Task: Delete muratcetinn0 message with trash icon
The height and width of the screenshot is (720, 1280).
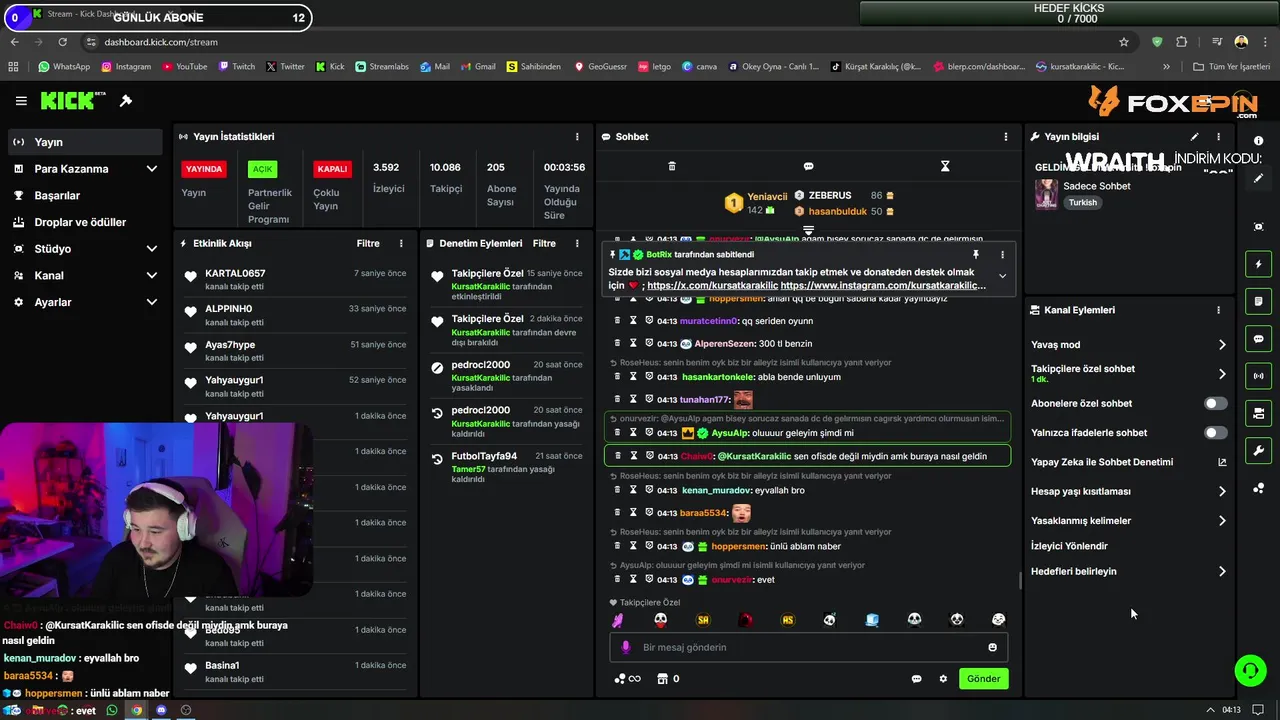Action: coord(617,321)
